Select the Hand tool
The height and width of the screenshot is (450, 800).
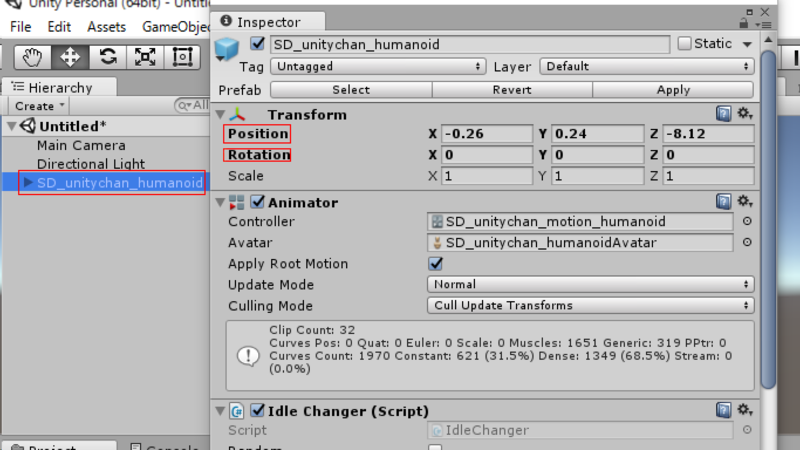33,57
